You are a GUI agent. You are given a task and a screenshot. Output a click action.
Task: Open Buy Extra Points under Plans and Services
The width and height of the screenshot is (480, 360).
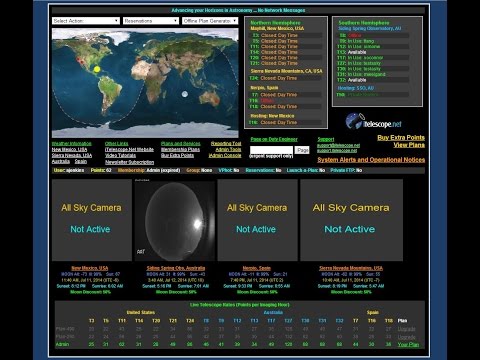pyautogui.click(x=177, y=155)
